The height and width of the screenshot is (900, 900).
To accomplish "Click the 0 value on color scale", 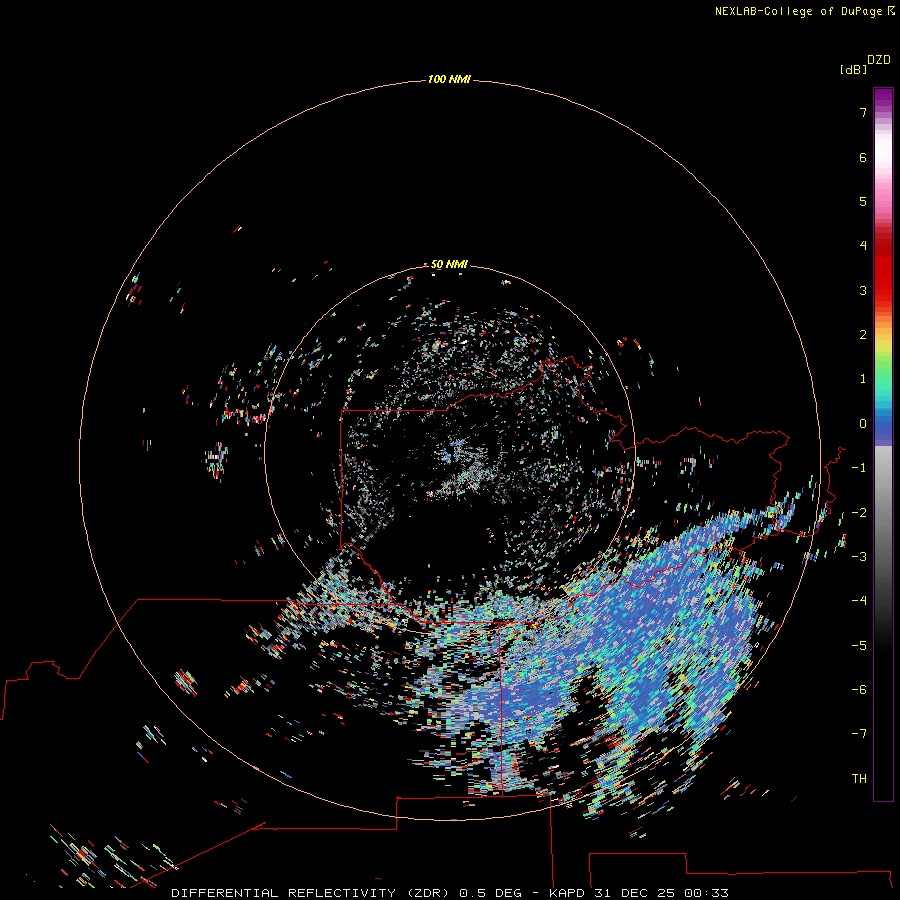I will click(863, 424).
